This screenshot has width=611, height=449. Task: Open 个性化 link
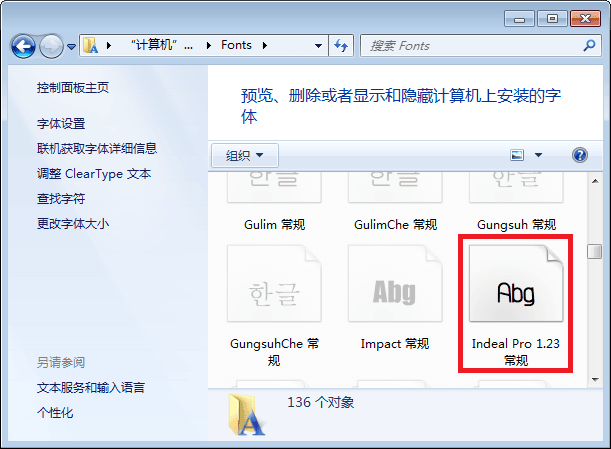tap(55, 412)
